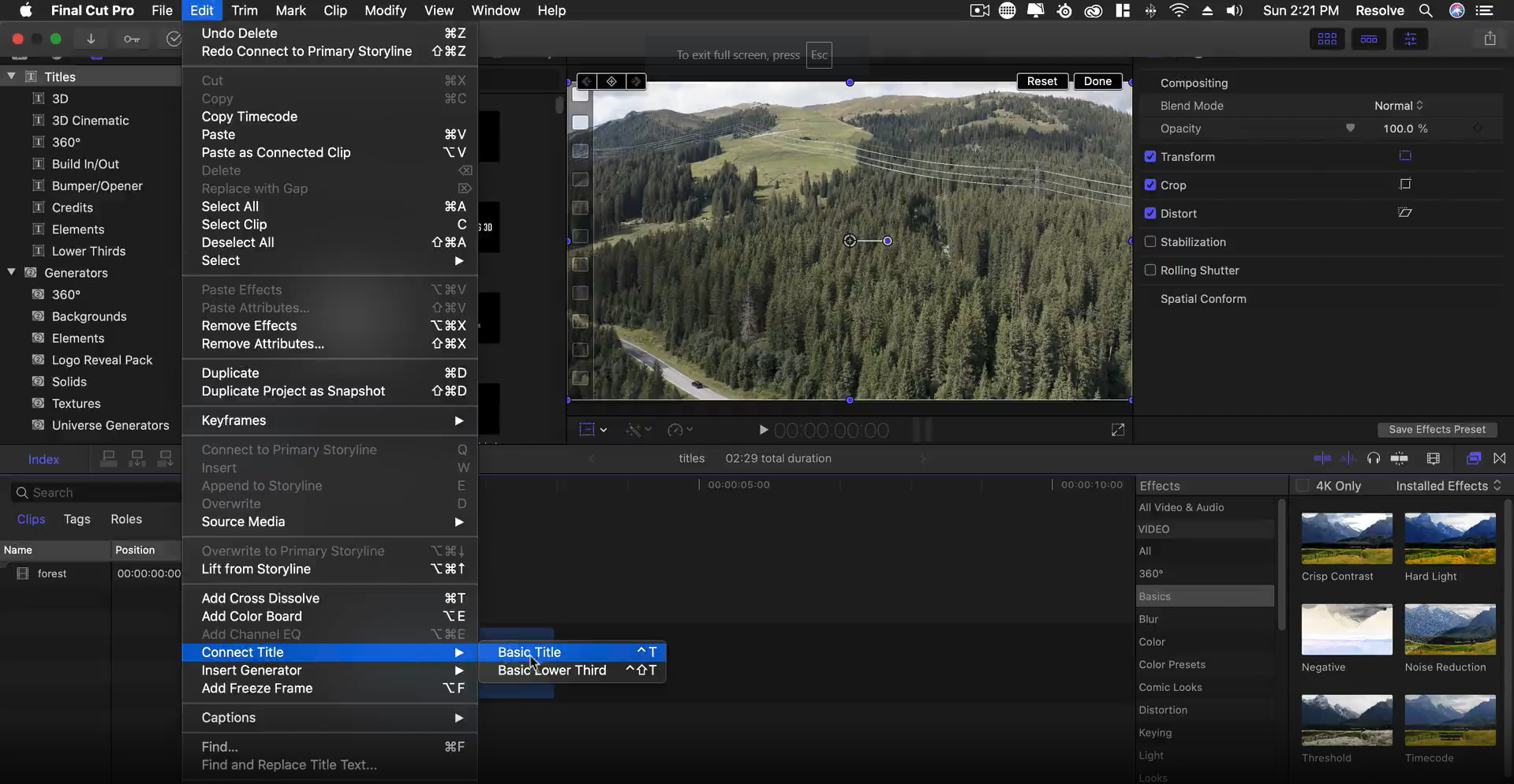Choose Basic Lower Third from submenu
The image size is (1514, 784).
click(x=573, y=670)
